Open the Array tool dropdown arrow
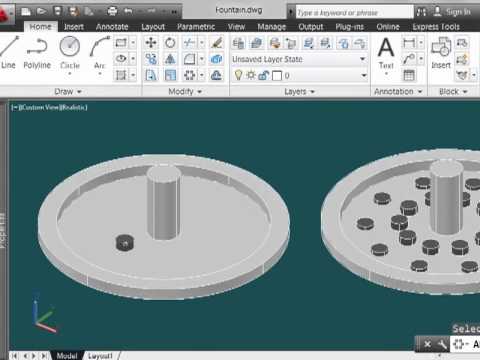The height and width of the screenshot is (360, 480). pyautogui.click(x=202, y=75)
